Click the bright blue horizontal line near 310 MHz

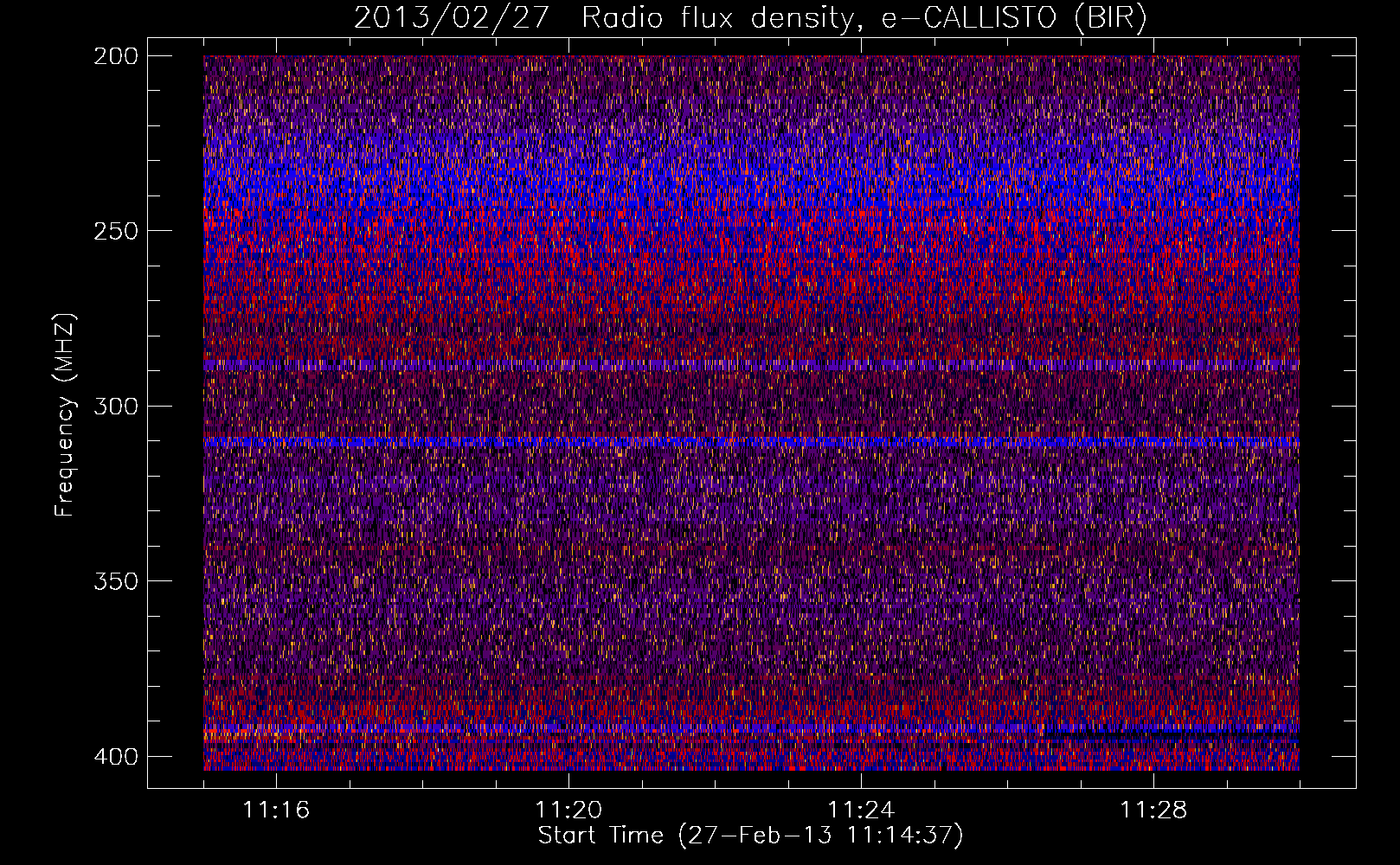[x=751, y=442]
